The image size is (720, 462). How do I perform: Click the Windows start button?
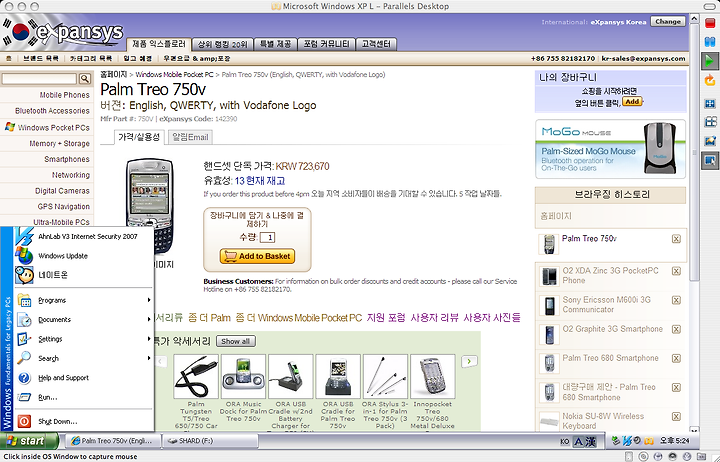coord(28,441)
